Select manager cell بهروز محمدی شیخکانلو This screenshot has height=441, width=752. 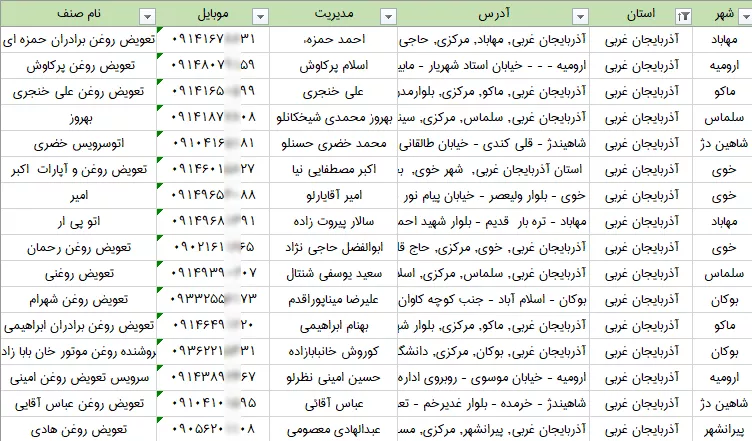pos(334,117)
